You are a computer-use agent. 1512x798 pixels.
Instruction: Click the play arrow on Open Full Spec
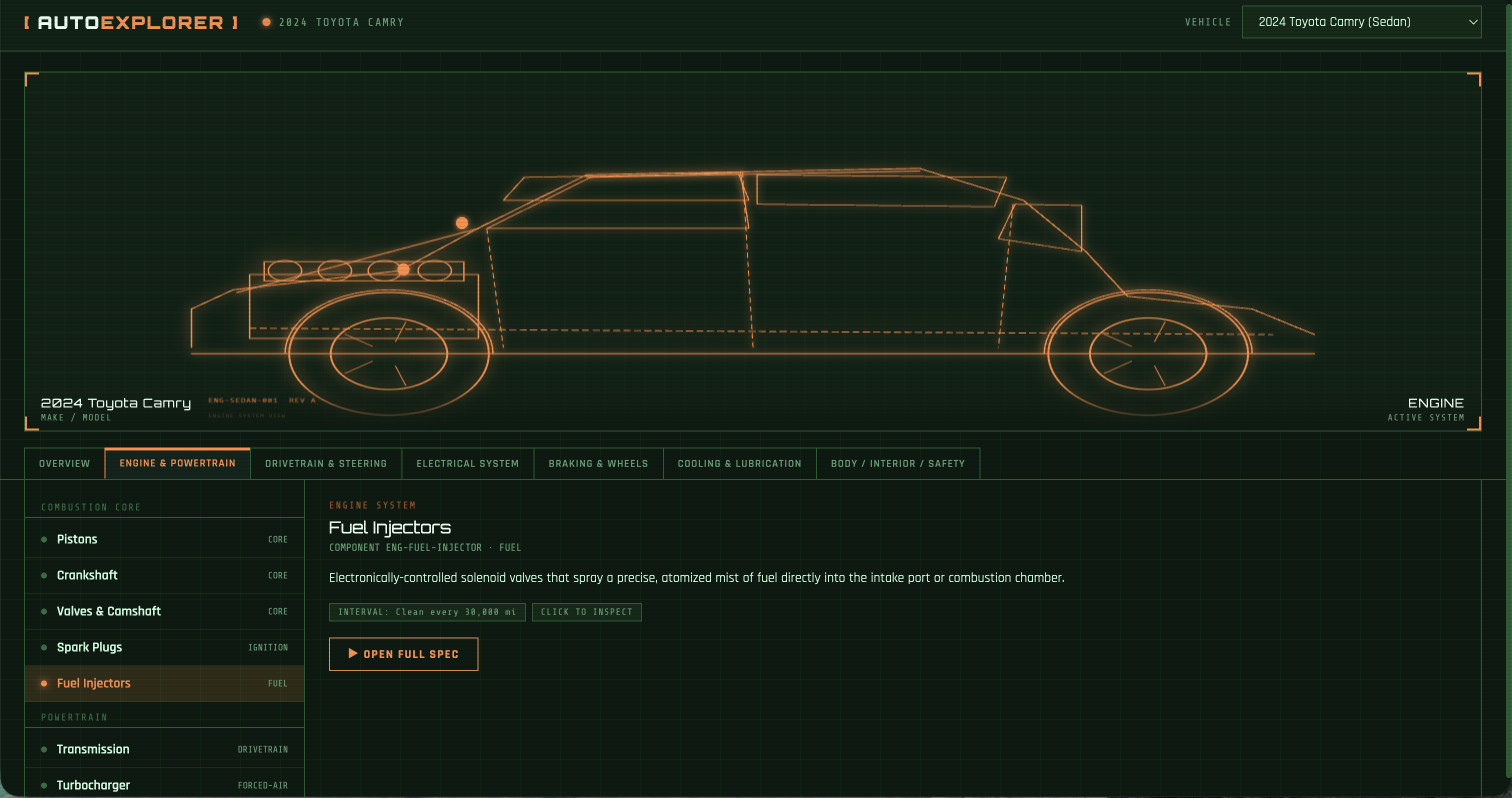tap(353, 653)
